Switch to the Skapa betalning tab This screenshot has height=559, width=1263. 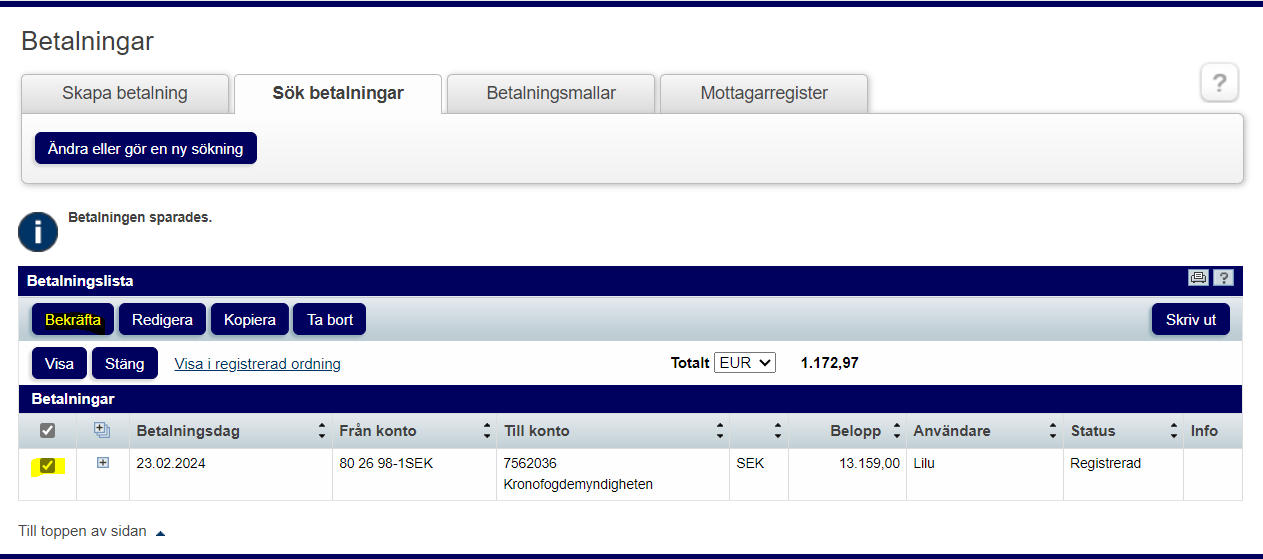(x=125, y=93)
